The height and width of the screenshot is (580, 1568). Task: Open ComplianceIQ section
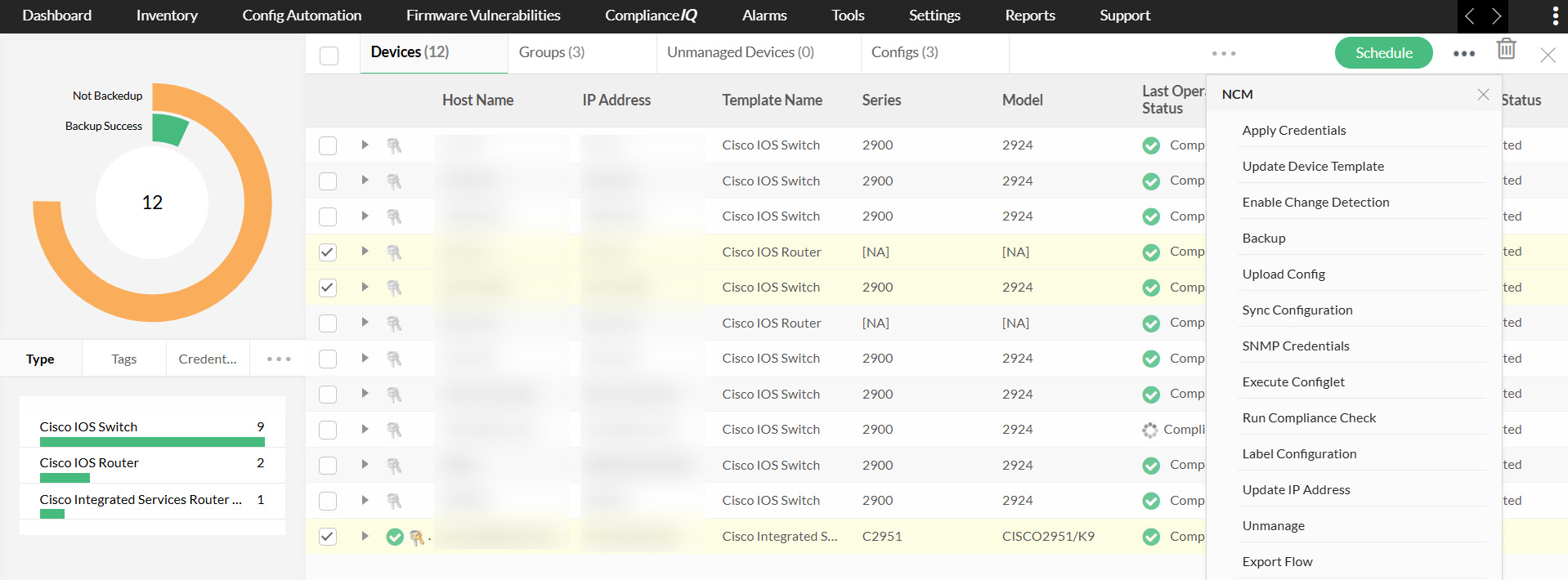pos(651,16)
